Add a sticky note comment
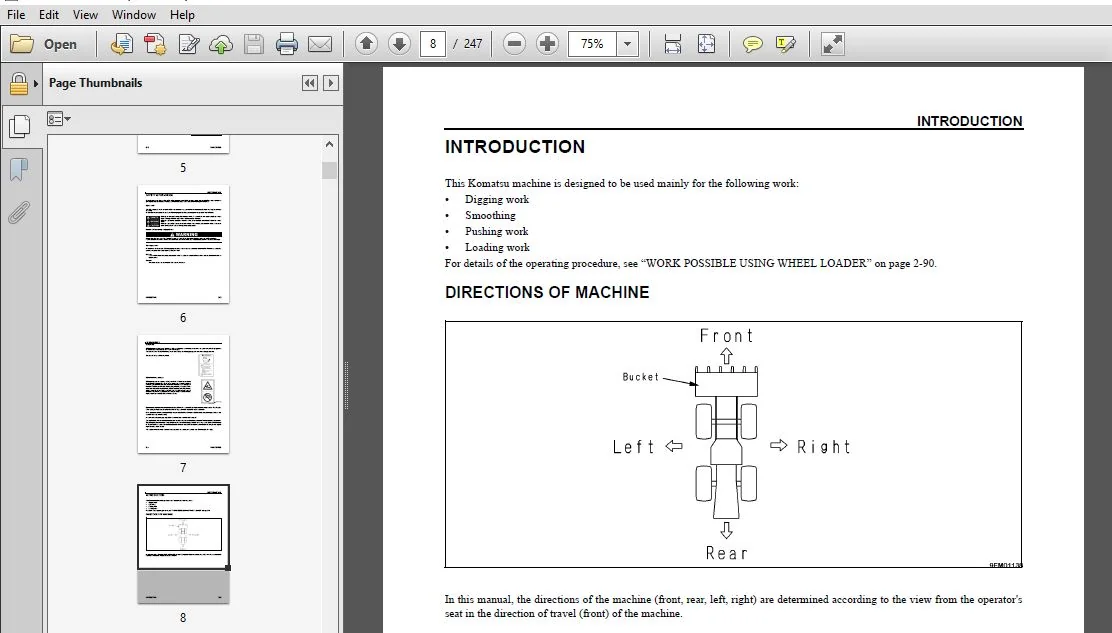 (752, 44)
